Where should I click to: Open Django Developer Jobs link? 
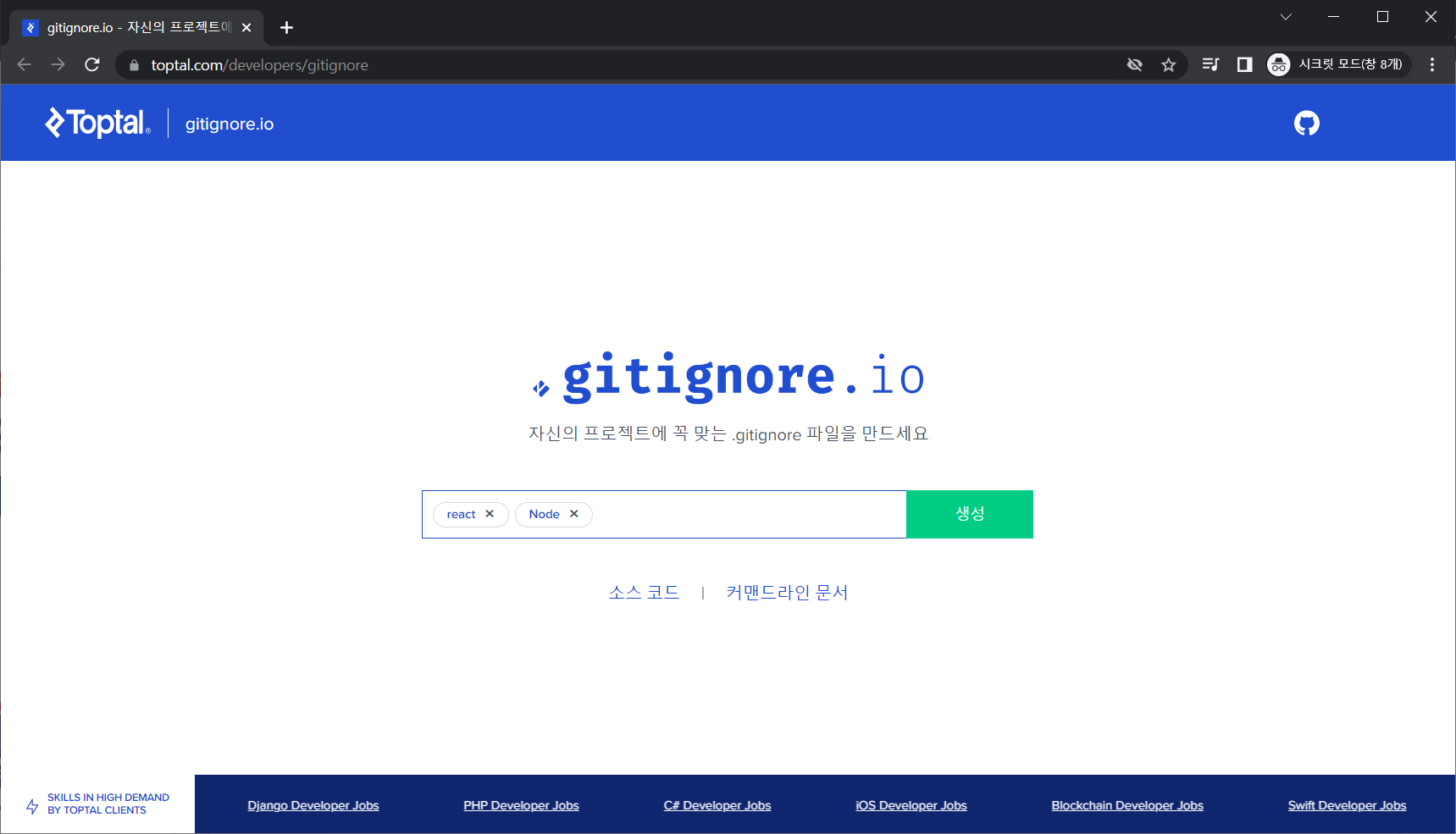click(313, 805)
